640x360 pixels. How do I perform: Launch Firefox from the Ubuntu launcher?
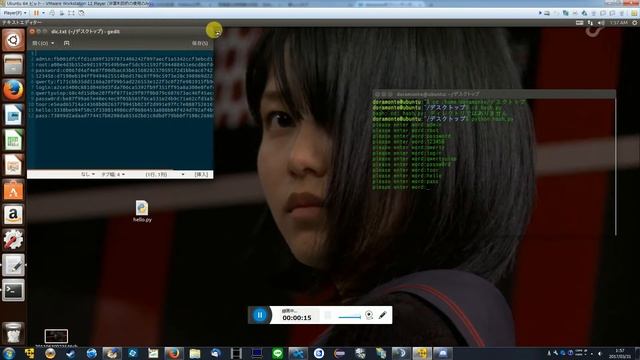[x=13, y=90]
